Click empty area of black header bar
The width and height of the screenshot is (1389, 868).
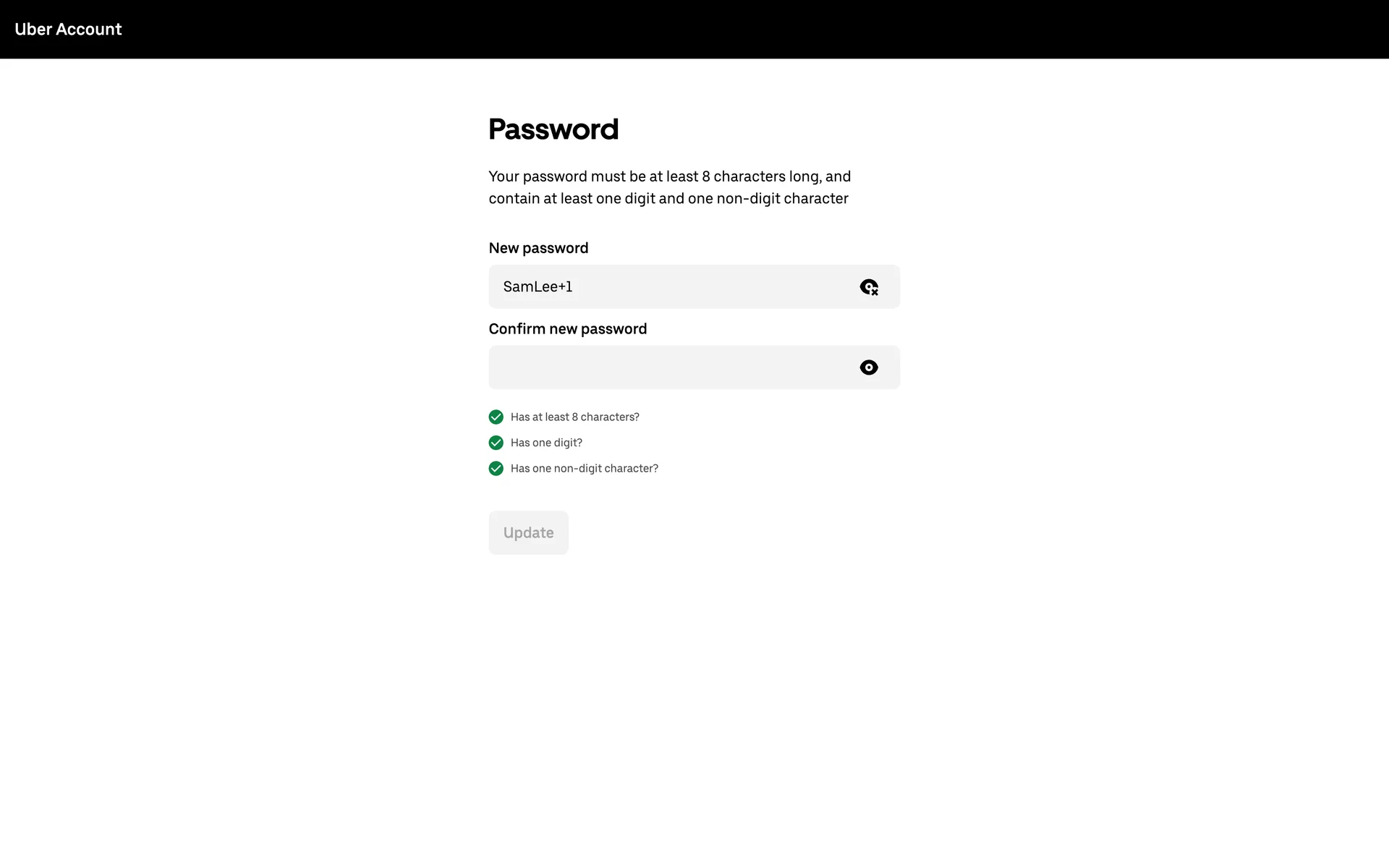[723, 29]
